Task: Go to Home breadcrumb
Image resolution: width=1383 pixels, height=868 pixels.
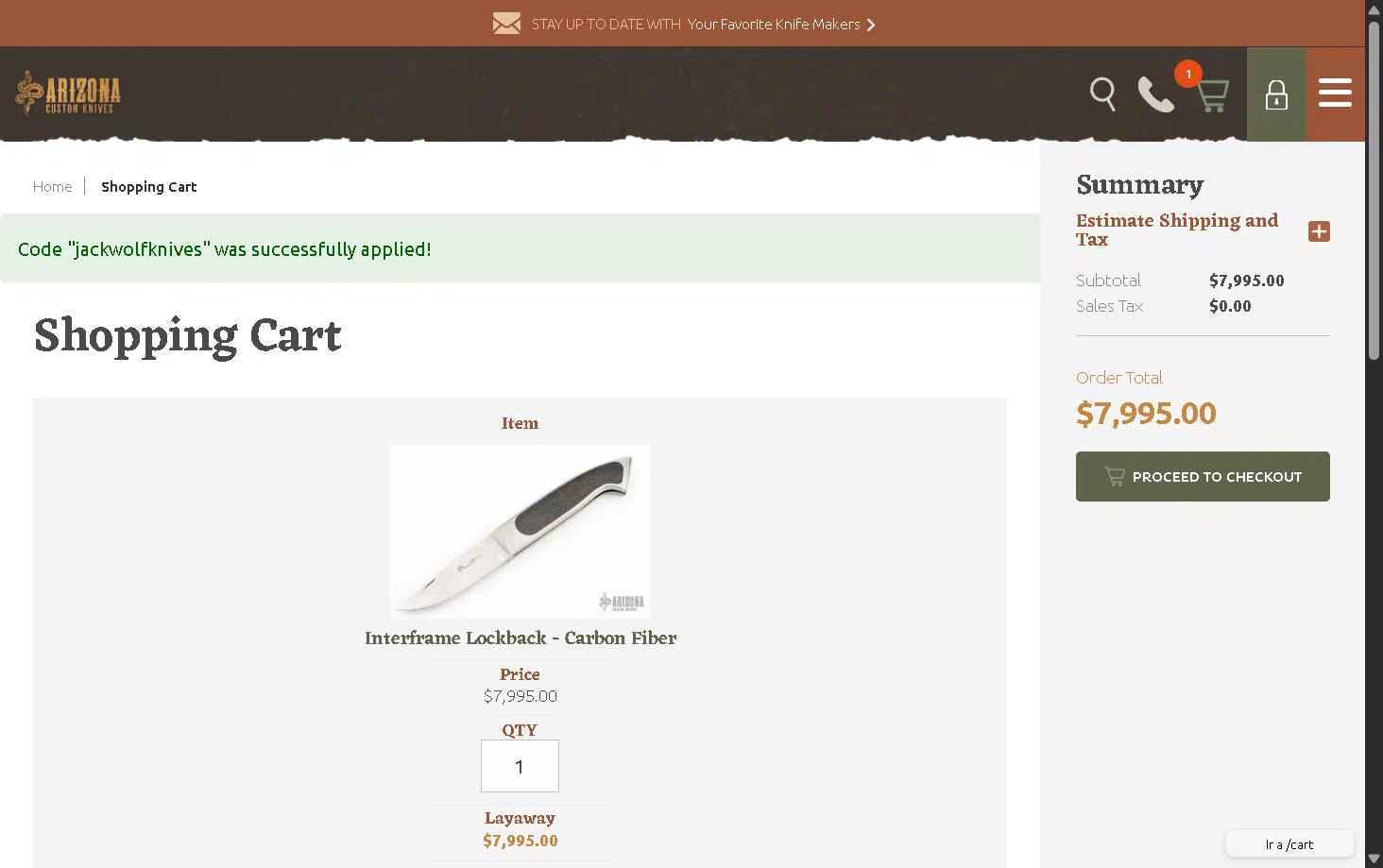Action: pyautogui.click(x=52, y=187)
